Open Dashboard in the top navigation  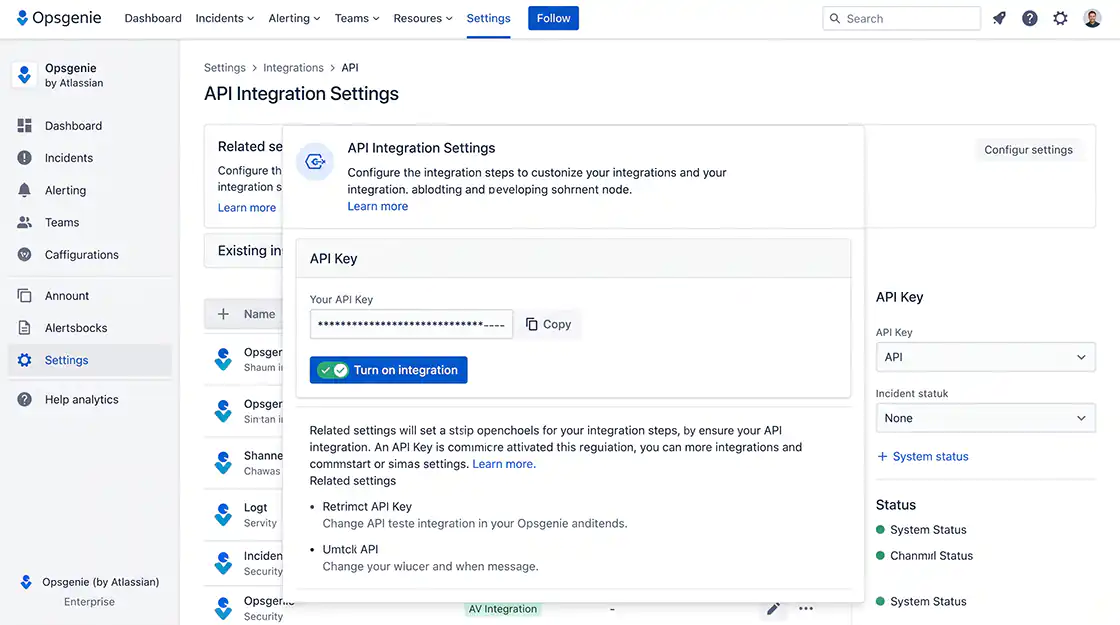point(153,19)
